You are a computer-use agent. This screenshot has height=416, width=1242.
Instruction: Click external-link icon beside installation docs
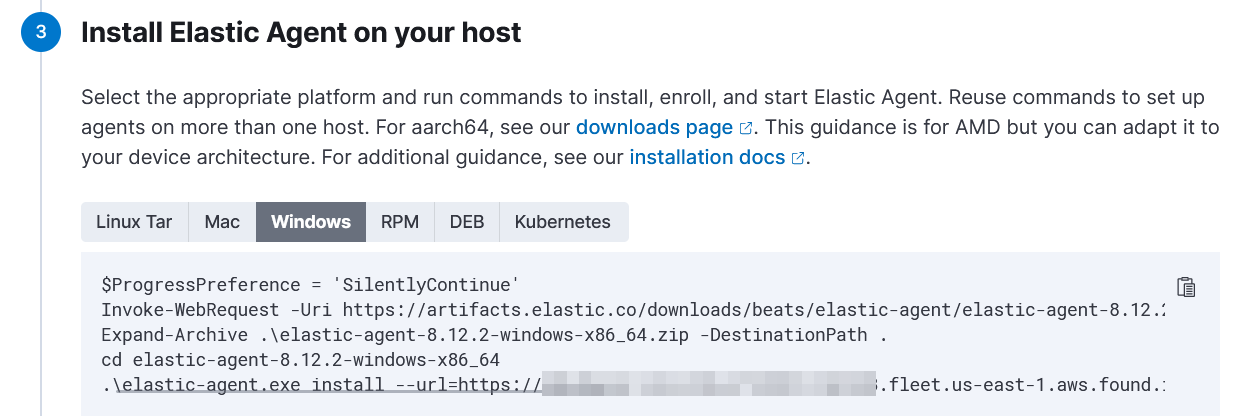pos(798,158)
